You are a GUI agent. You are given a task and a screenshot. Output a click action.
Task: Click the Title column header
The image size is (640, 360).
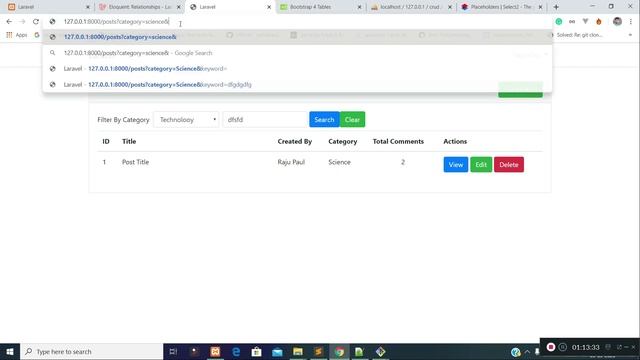(129, 141)
